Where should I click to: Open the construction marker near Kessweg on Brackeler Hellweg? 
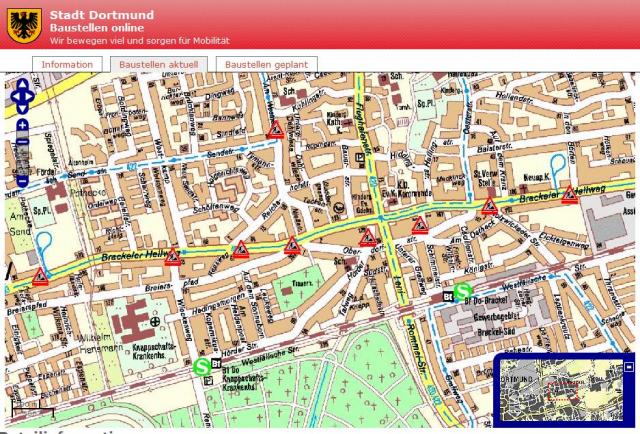pos(240,249)
